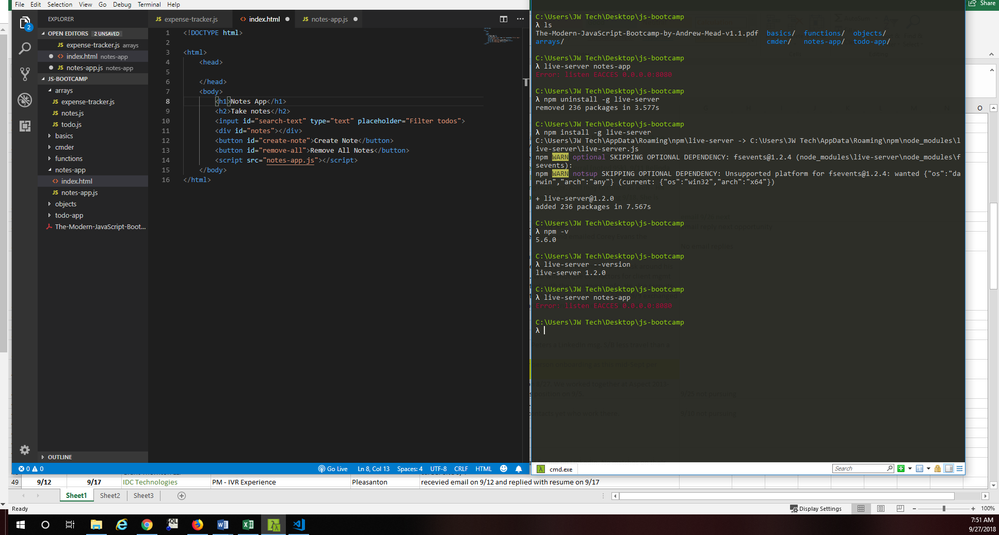Screen dimensions: 999x535
Task: Open the Terminal menu in VS Code
Action: coord(149,4)
